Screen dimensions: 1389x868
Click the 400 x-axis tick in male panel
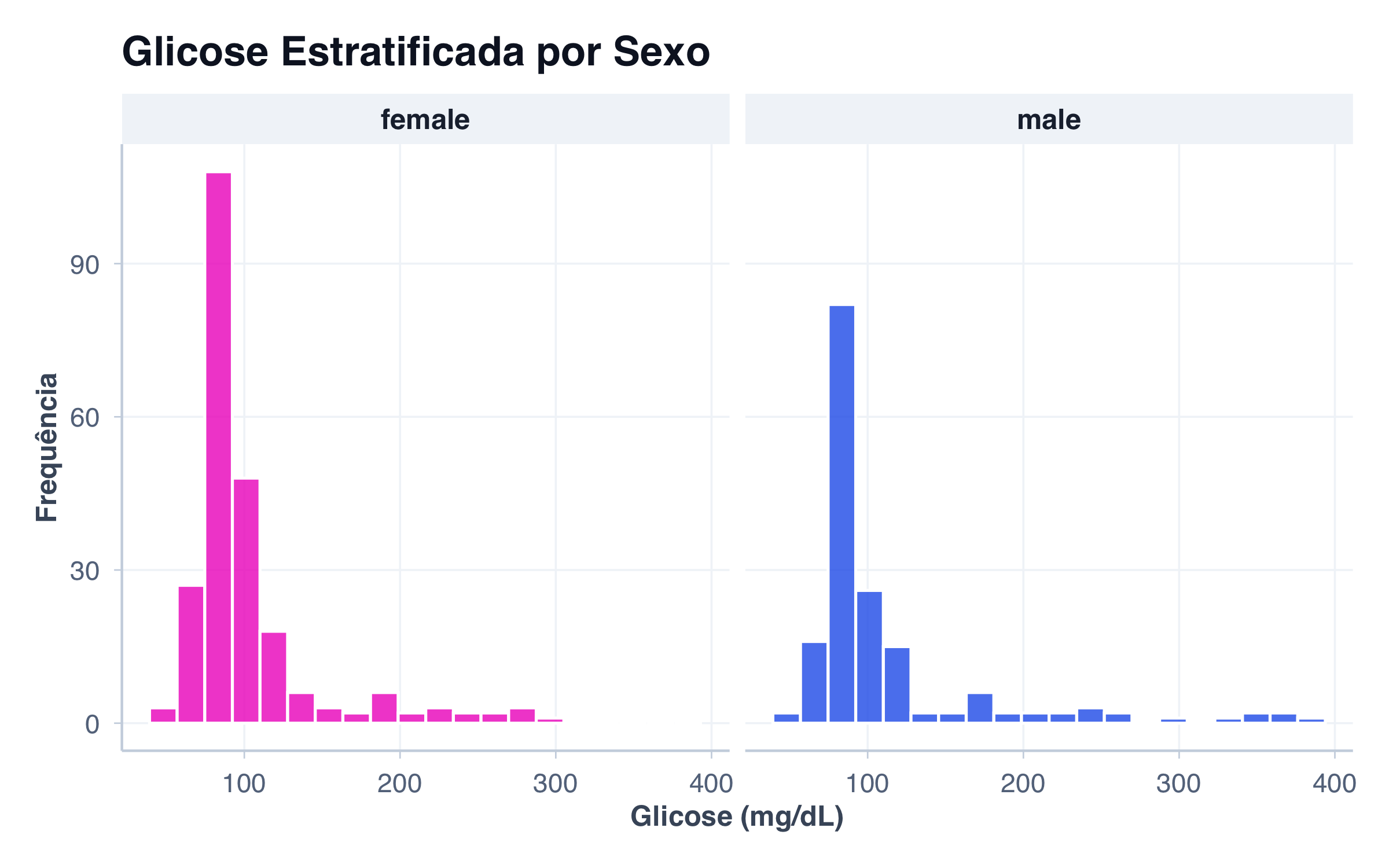(x=1334, y=784)
